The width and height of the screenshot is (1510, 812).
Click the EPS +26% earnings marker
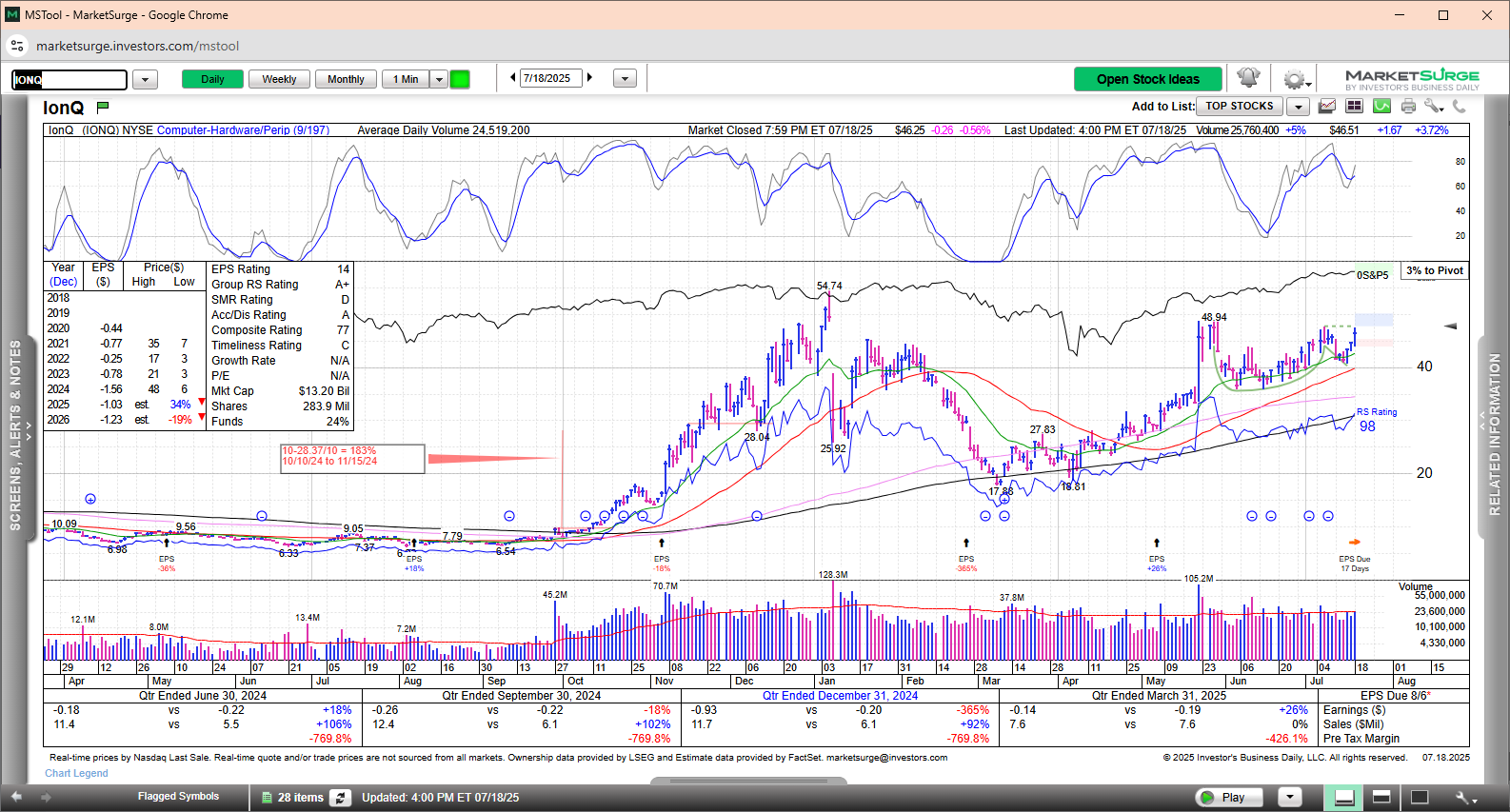point(1157,564)
